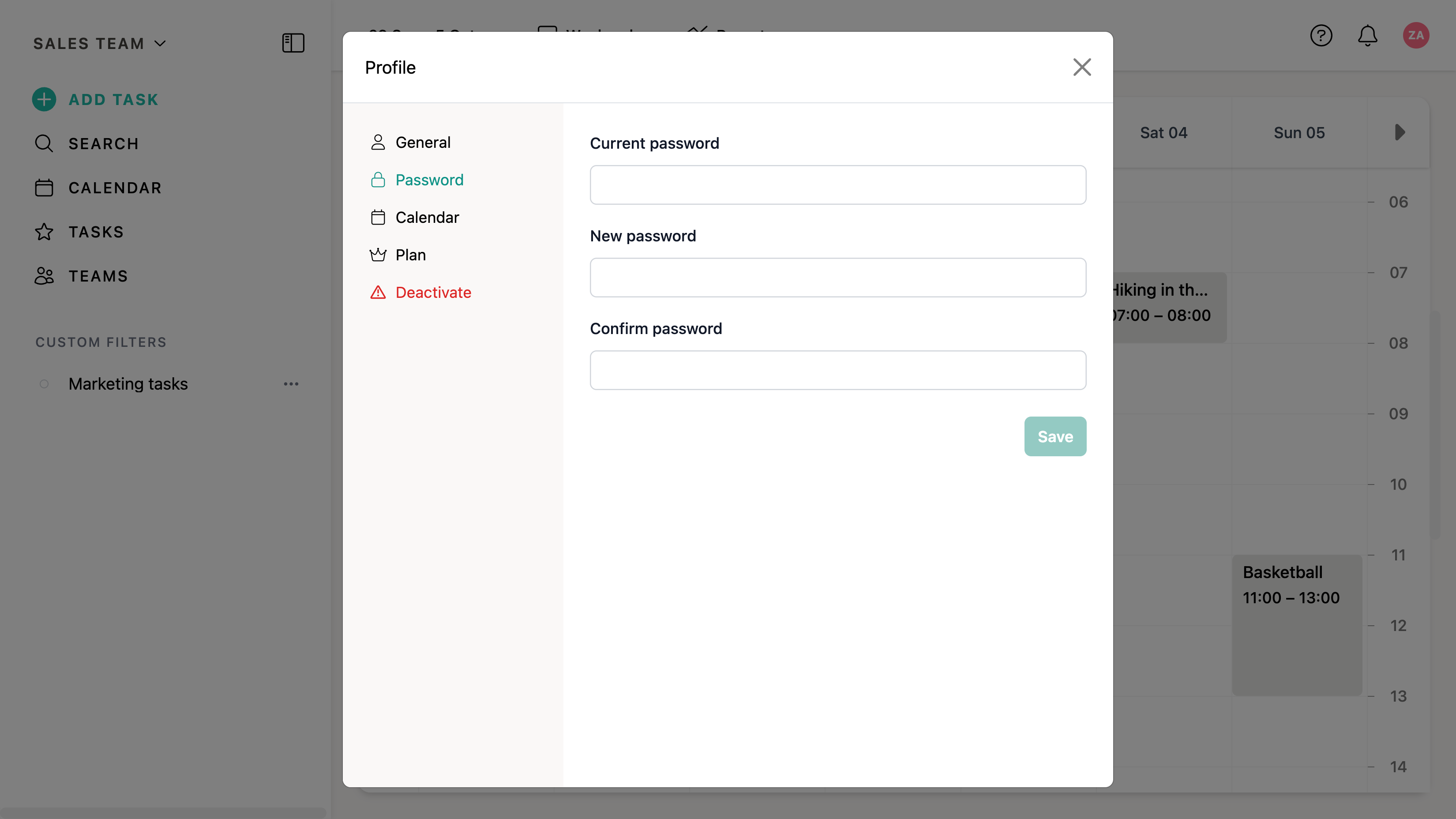The width and height of the screenshot is (1456, 819).
Task: Go to next days with calendar arrow
Action: tap(1400, 133)
